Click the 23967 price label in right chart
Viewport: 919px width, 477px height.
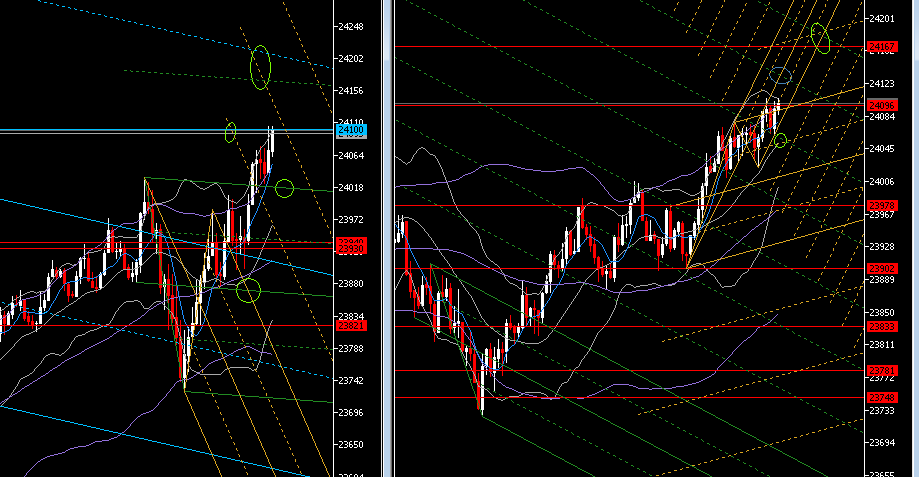pyautogui.click(x=882, y=215)
